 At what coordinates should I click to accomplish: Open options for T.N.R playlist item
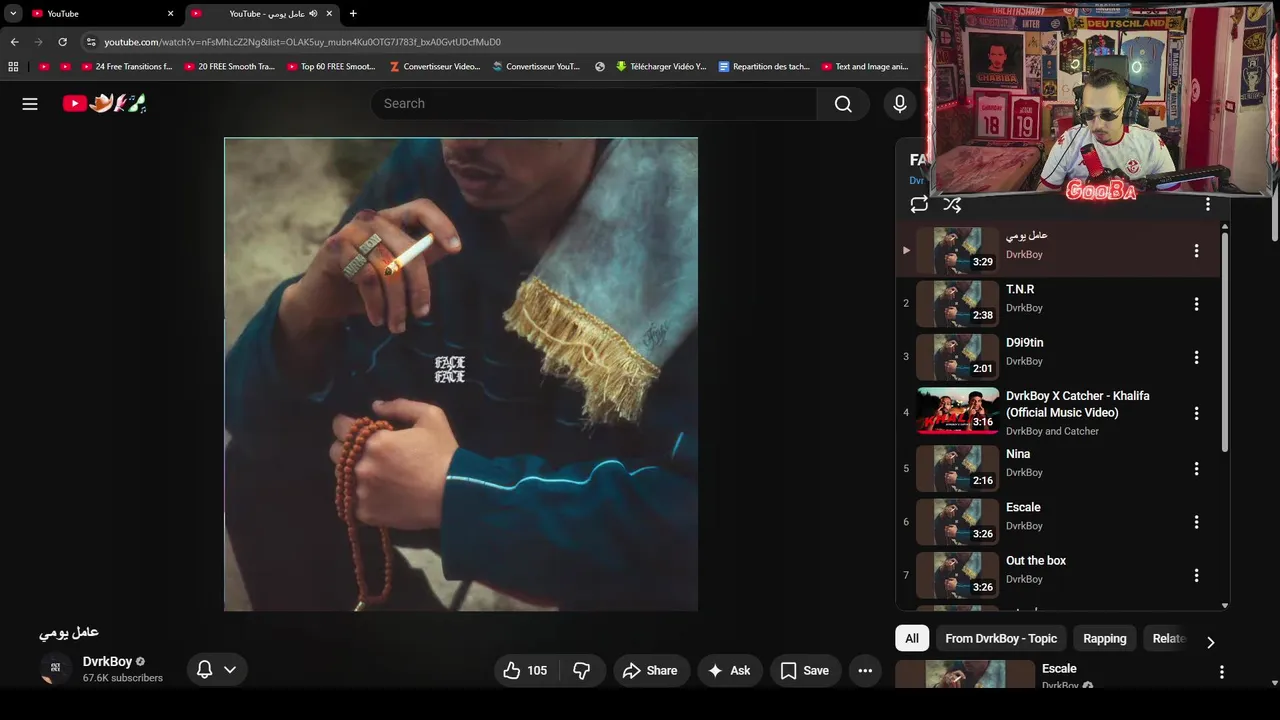1196,304
